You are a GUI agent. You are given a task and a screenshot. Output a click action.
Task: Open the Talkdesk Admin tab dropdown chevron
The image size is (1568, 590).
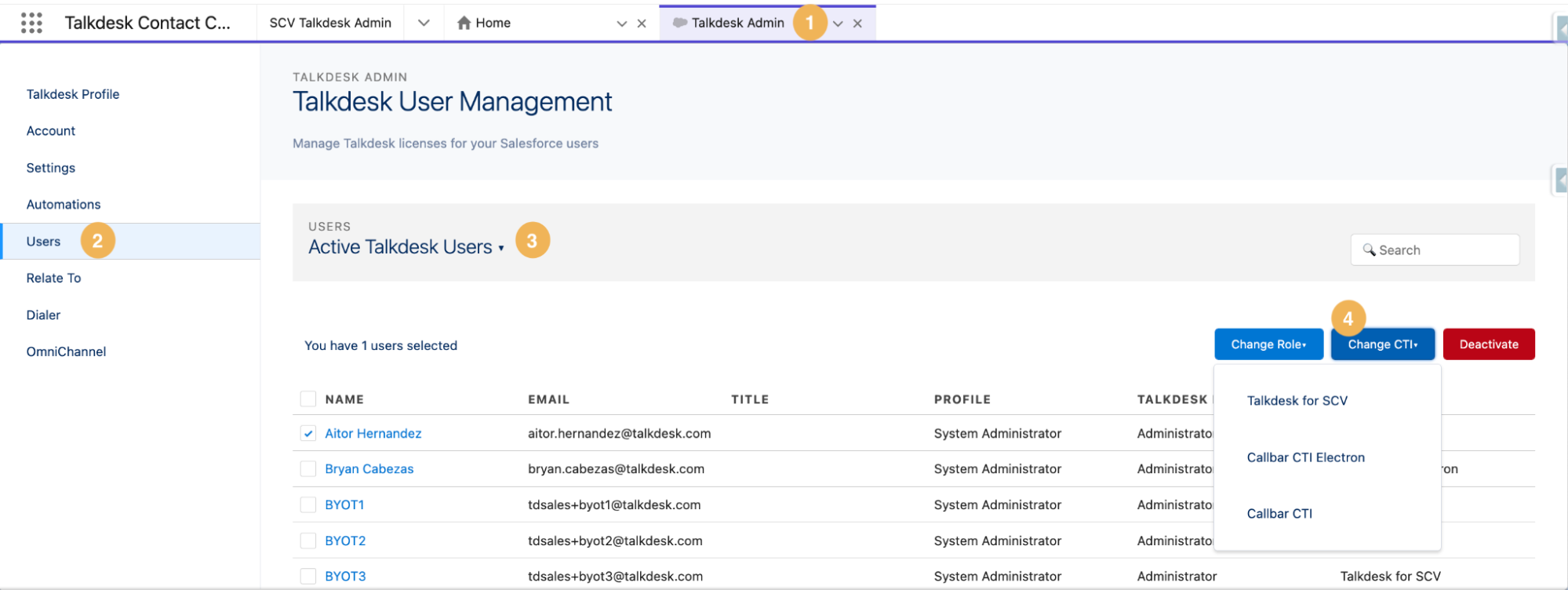(x=838, y=24)
